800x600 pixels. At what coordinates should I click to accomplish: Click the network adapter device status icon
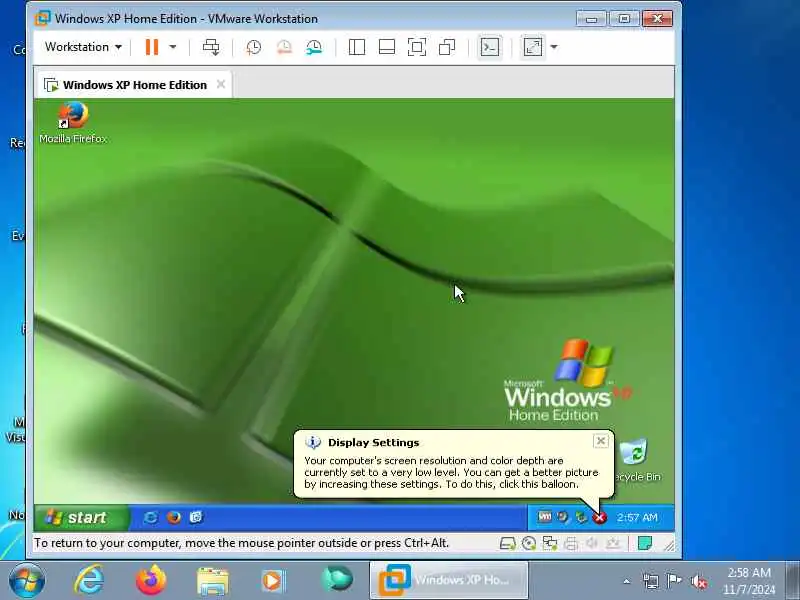(x=550, y=544)
